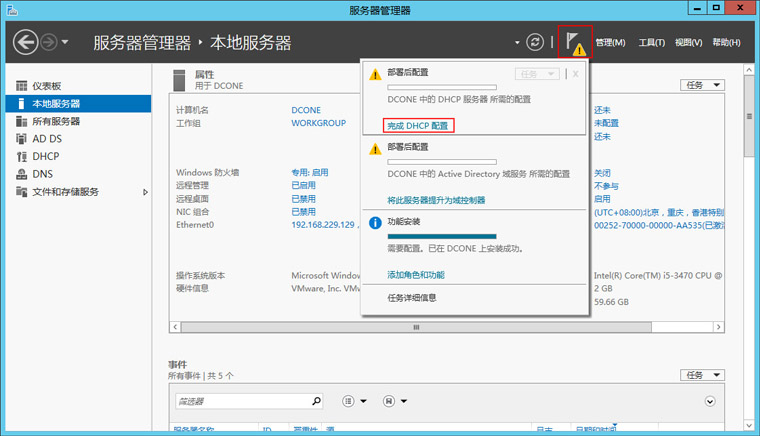Refresh the Server Manager view
The height and width of the screenshot is (436, 760).
point(535,42)
